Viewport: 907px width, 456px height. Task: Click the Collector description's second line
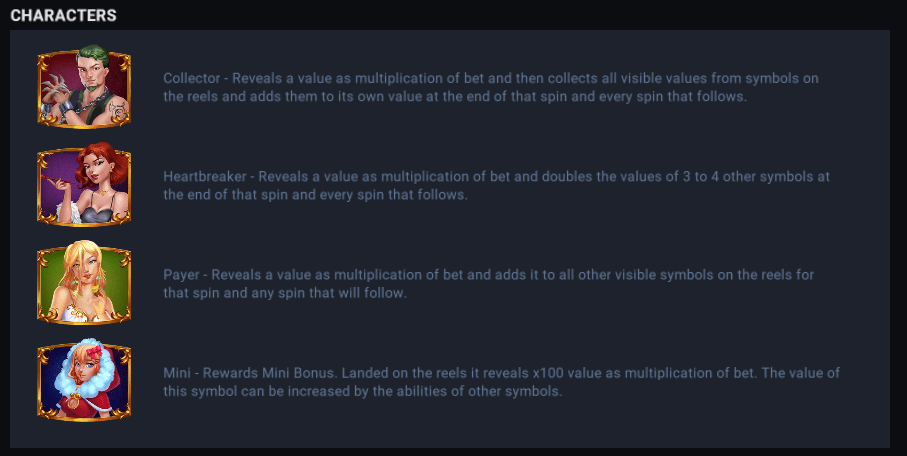pyautogui.click(x=454, y=97)
